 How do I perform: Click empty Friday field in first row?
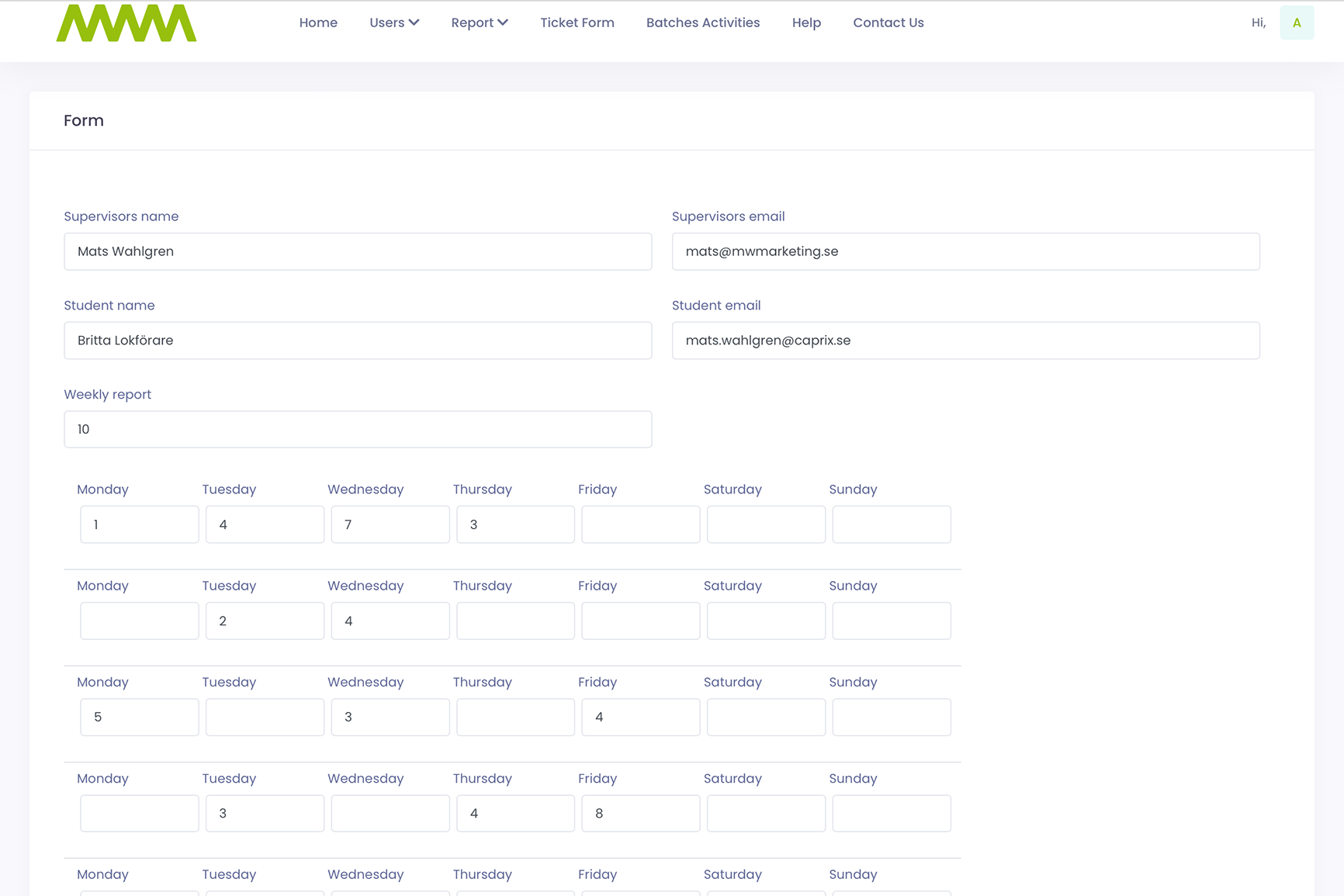(641, 524)
